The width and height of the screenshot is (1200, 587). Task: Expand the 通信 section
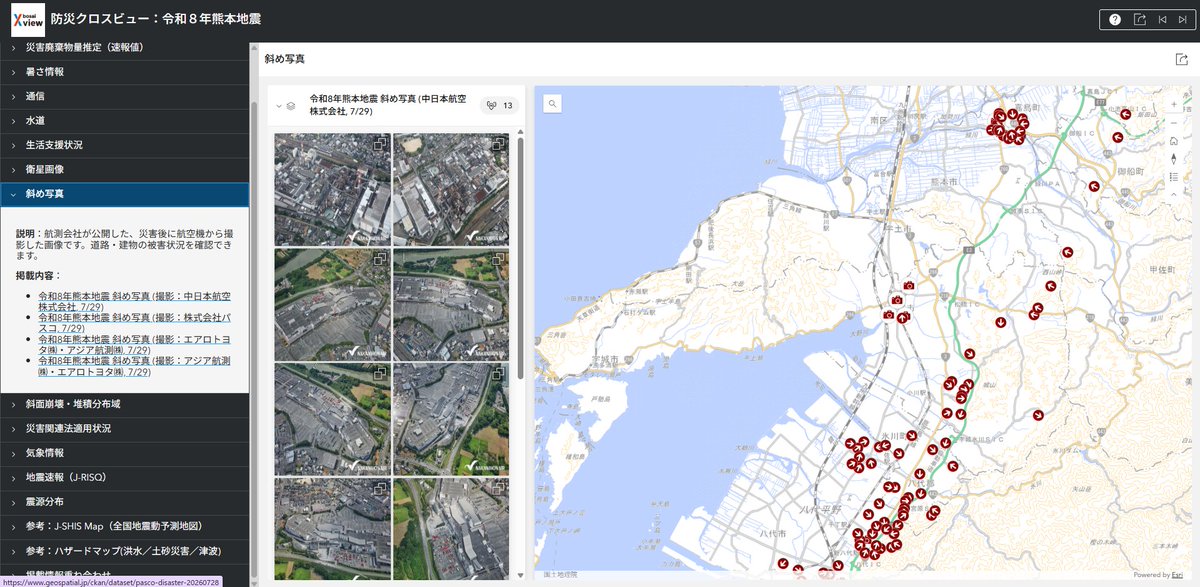pos(124,96)
